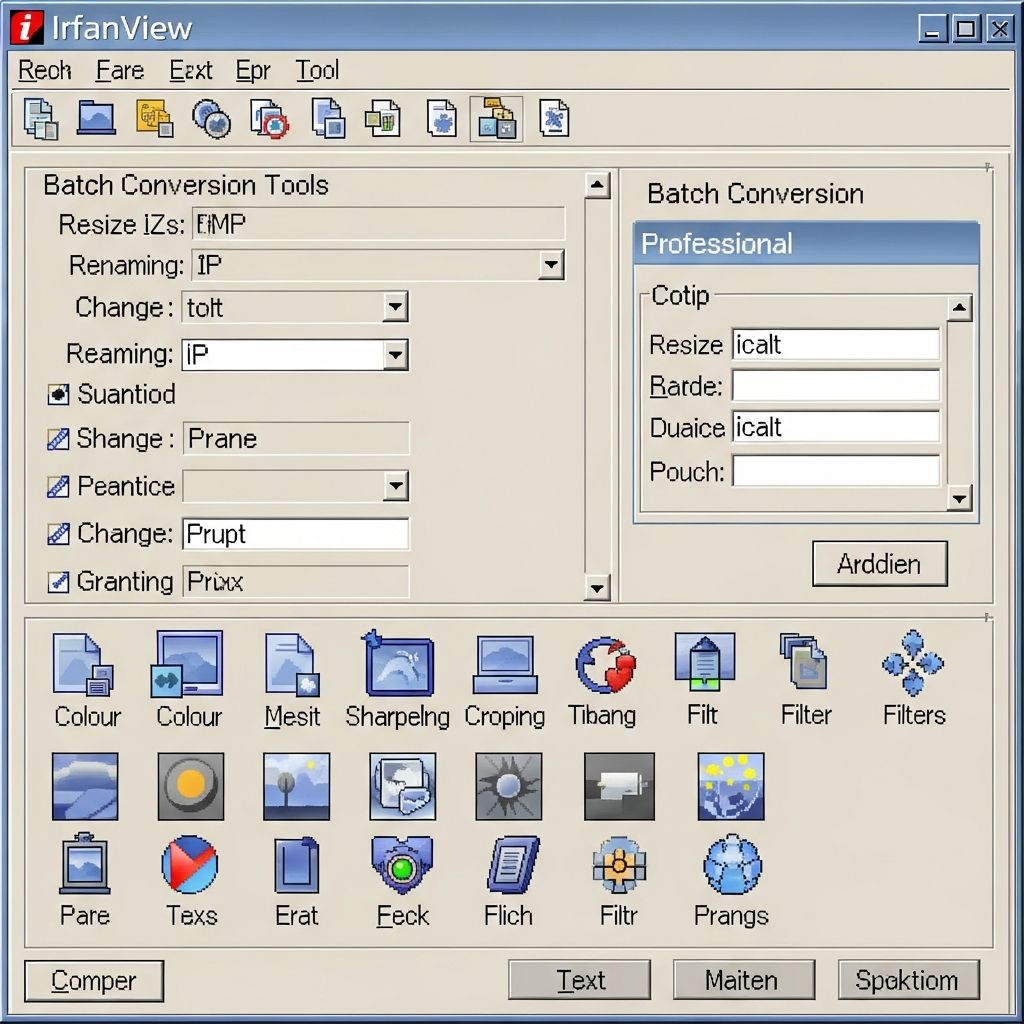Click the copy documents toolbar icon
Image resolution: width=1024 pixels, height=1024 pixels.
[x=40, y=119]
